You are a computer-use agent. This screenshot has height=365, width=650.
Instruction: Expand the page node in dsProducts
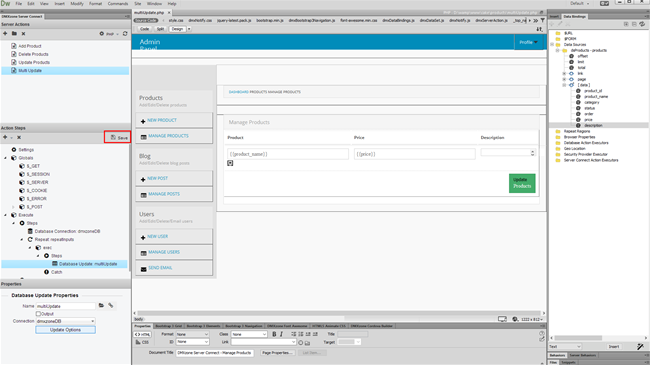pos(564,79)
